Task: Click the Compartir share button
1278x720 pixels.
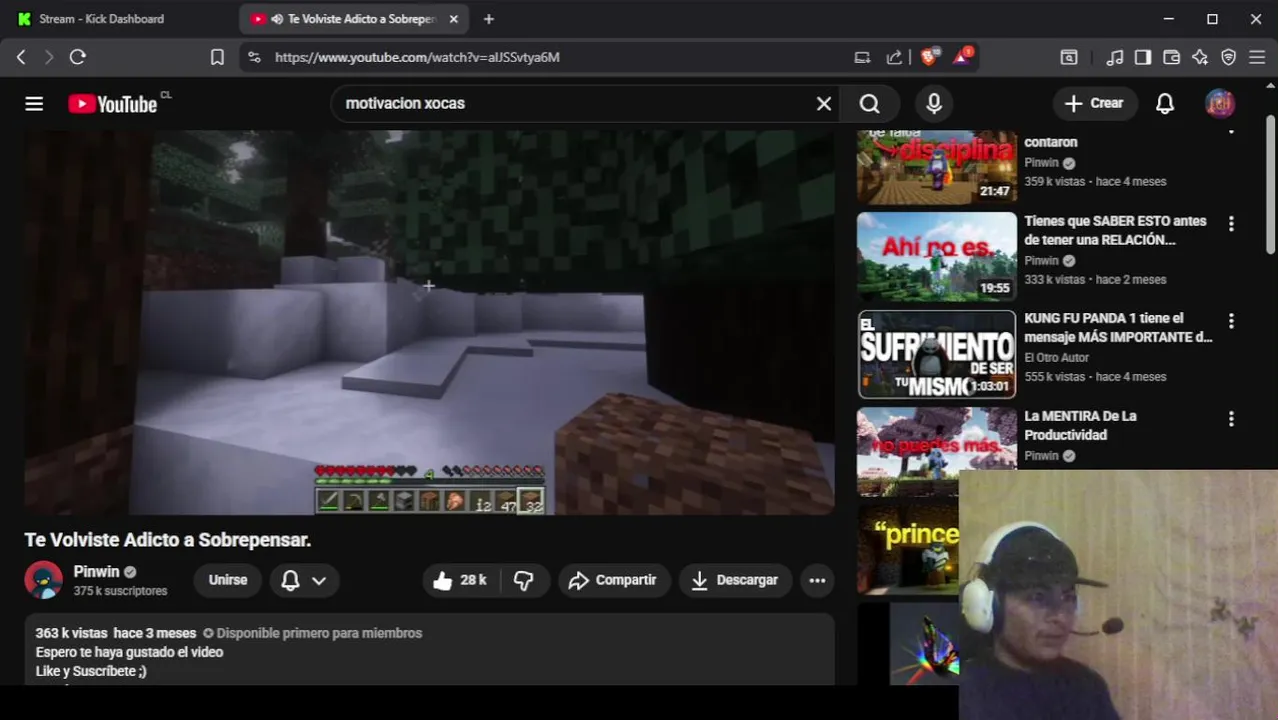Action: tap(613, 580)
